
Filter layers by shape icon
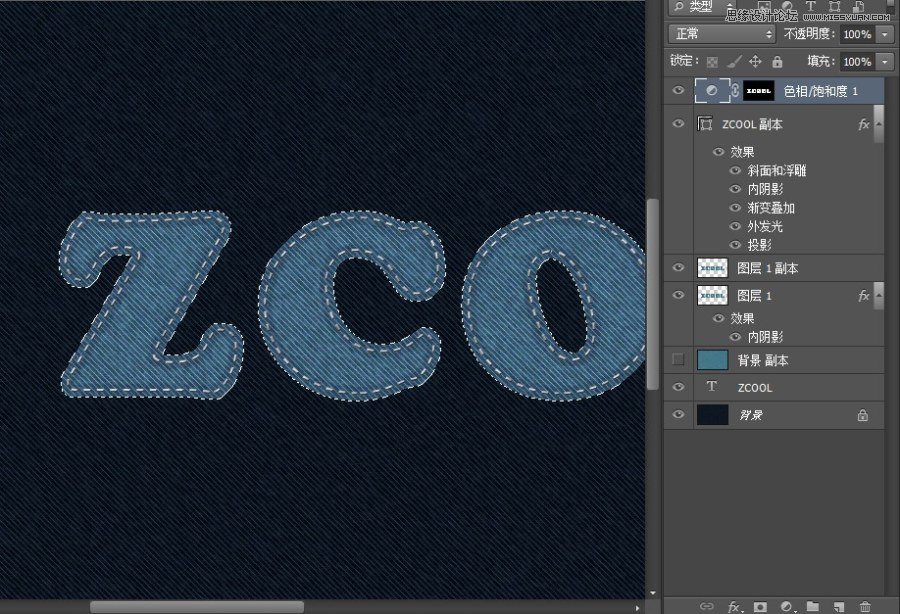pos(834,6)
